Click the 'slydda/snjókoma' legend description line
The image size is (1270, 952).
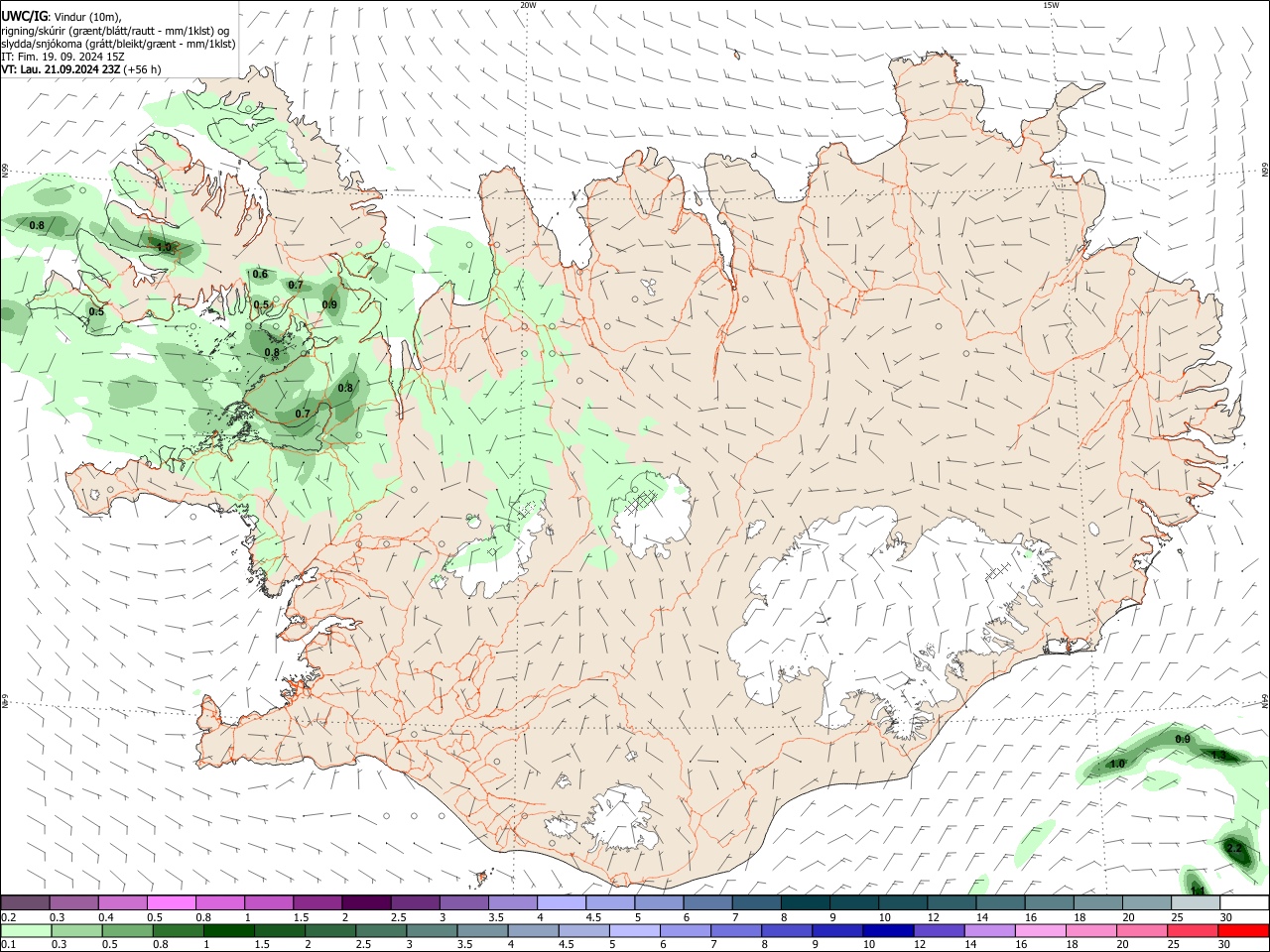point(118,44)
